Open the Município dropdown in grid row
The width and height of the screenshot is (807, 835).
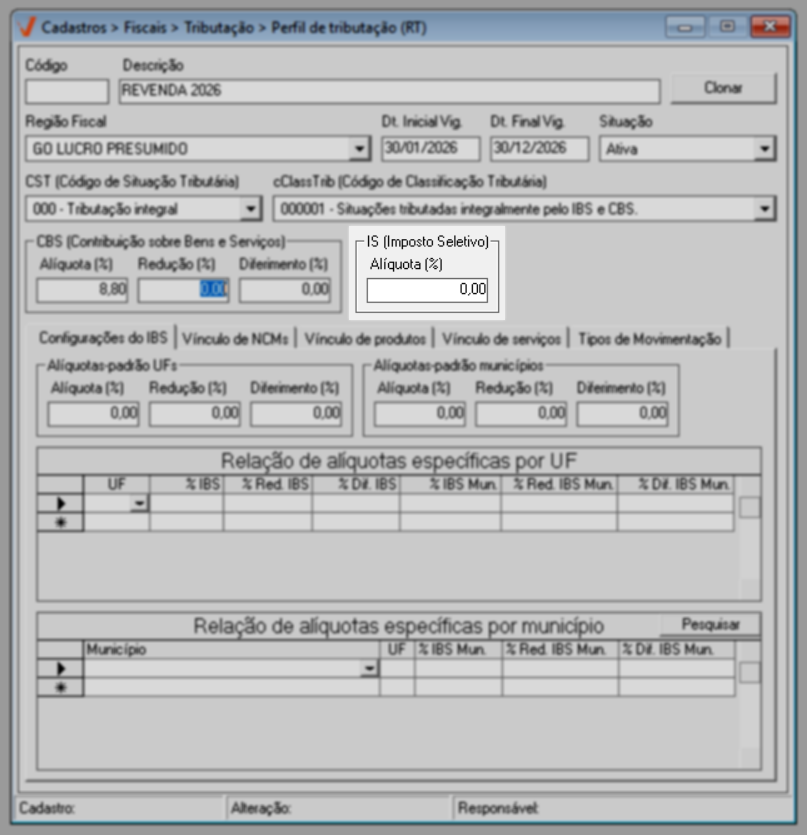pyautogui.click(x=369, y=668)
